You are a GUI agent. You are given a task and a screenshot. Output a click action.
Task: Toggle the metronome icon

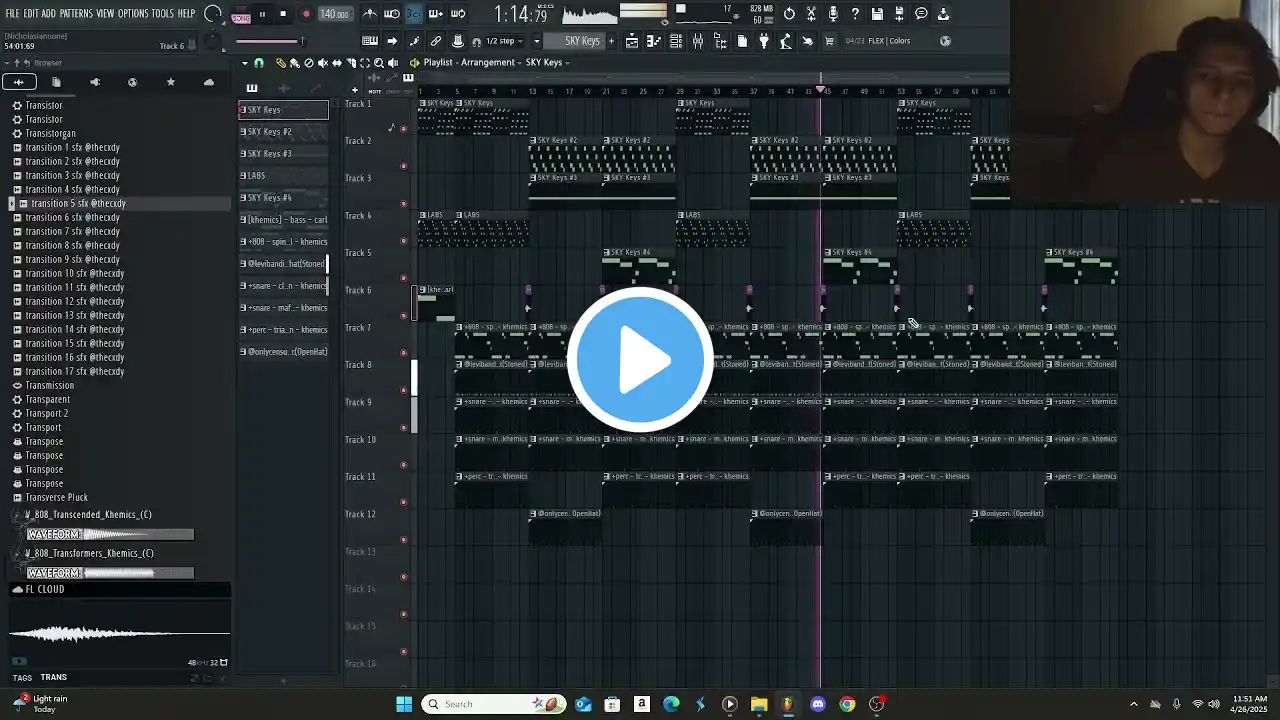370,14
